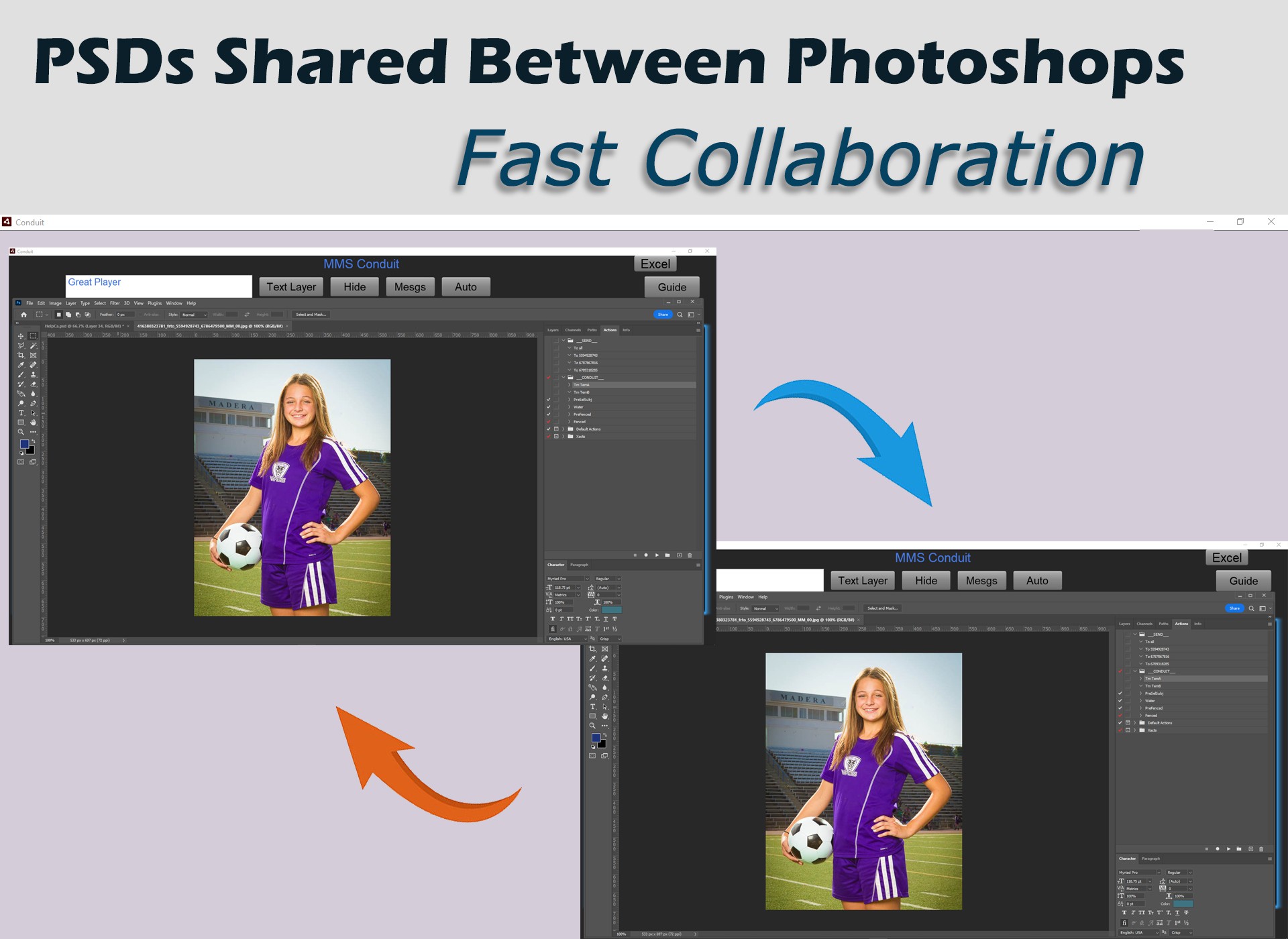The image size is (1288, 939).
Task: Select the Crop tool in lower Conduit window
Action: [x=592, y=649]
